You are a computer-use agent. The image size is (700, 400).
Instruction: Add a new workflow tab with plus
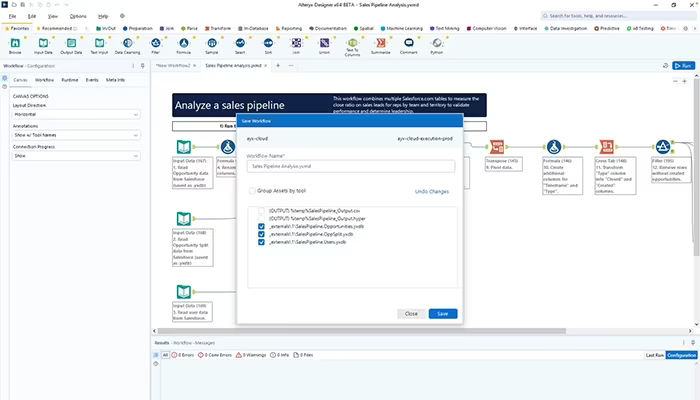tap(278, 66)
